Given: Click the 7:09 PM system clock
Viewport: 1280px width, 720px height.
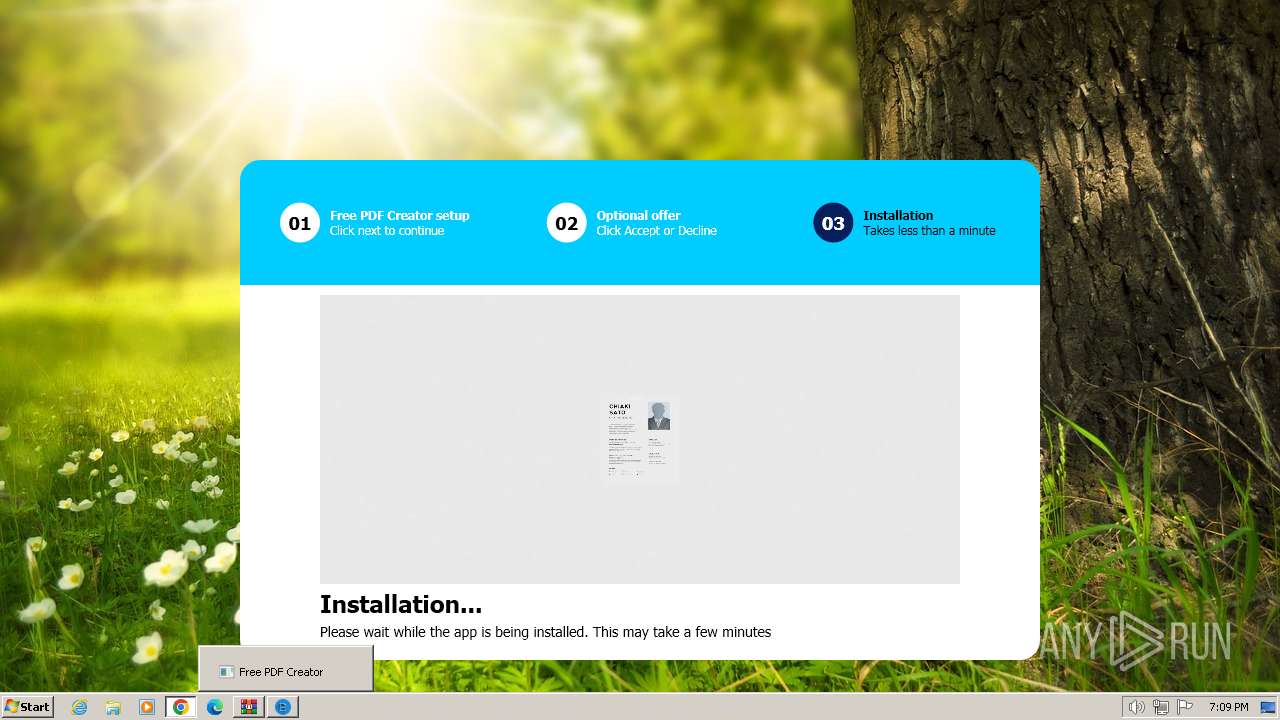Looking at the screenshot, I should [x=1228, y=707].
